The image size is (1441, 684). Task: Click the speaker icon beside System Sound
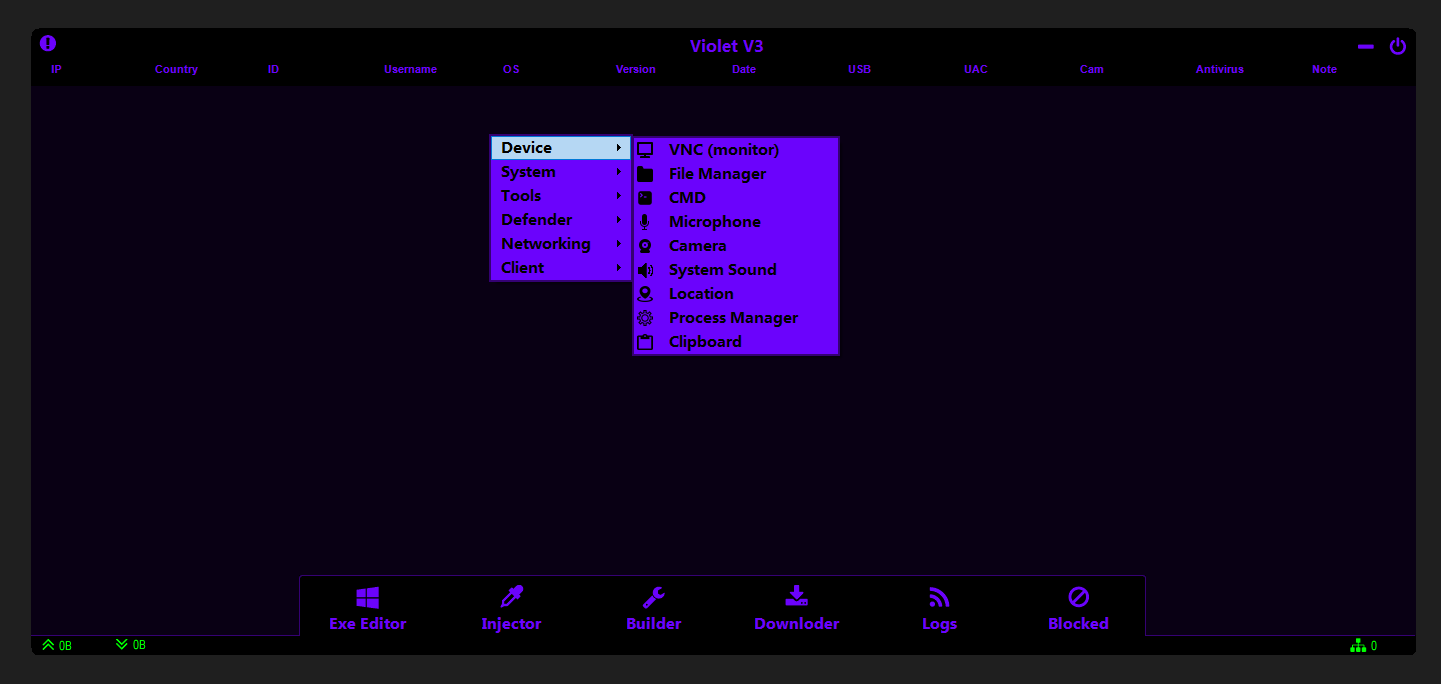[x=645, y=270]
